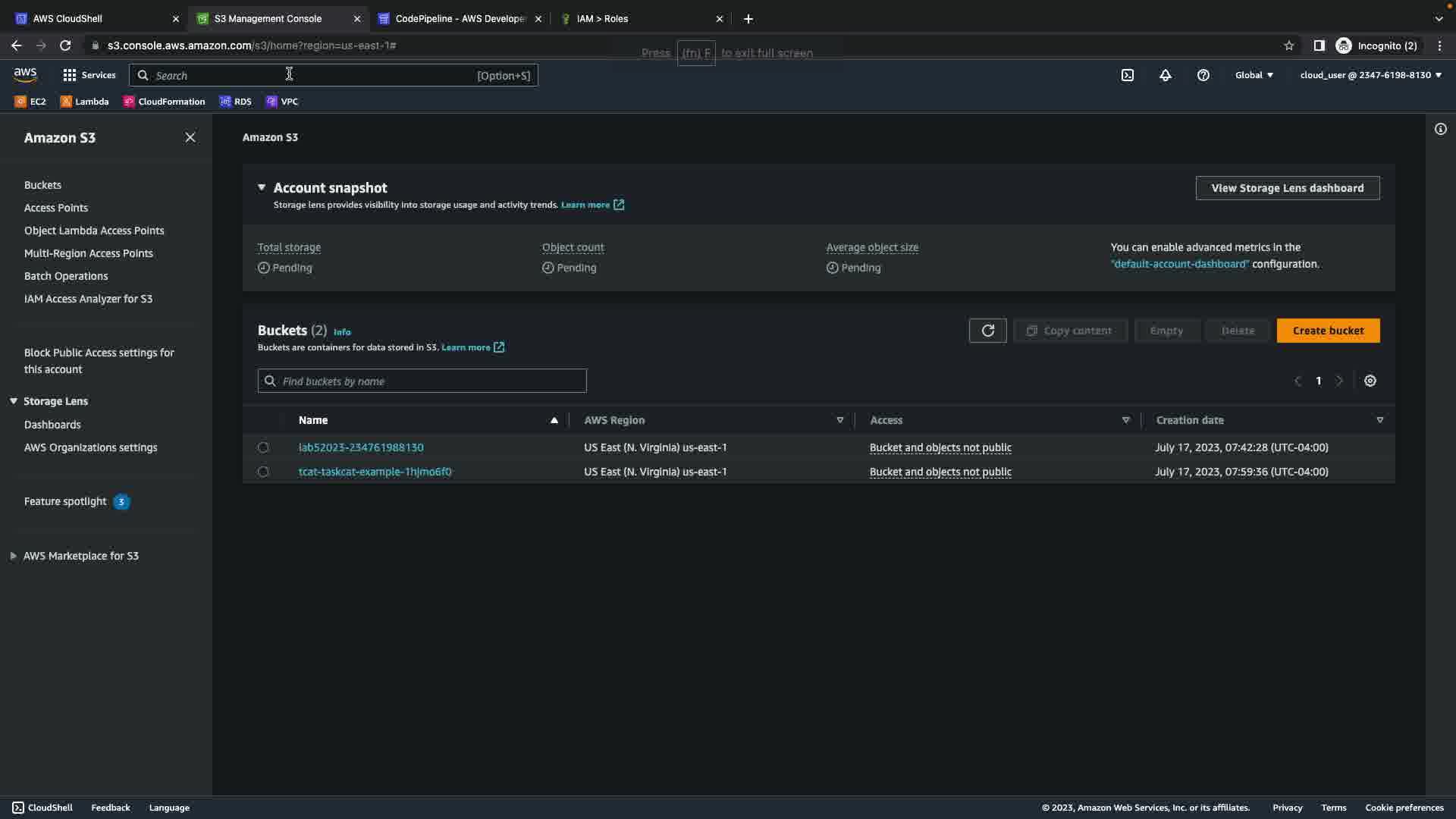Switch to the CodePipeline browser tab
Image resolution: width=1456 pixels, height=819 pixels.
click(x=460, y=19)
